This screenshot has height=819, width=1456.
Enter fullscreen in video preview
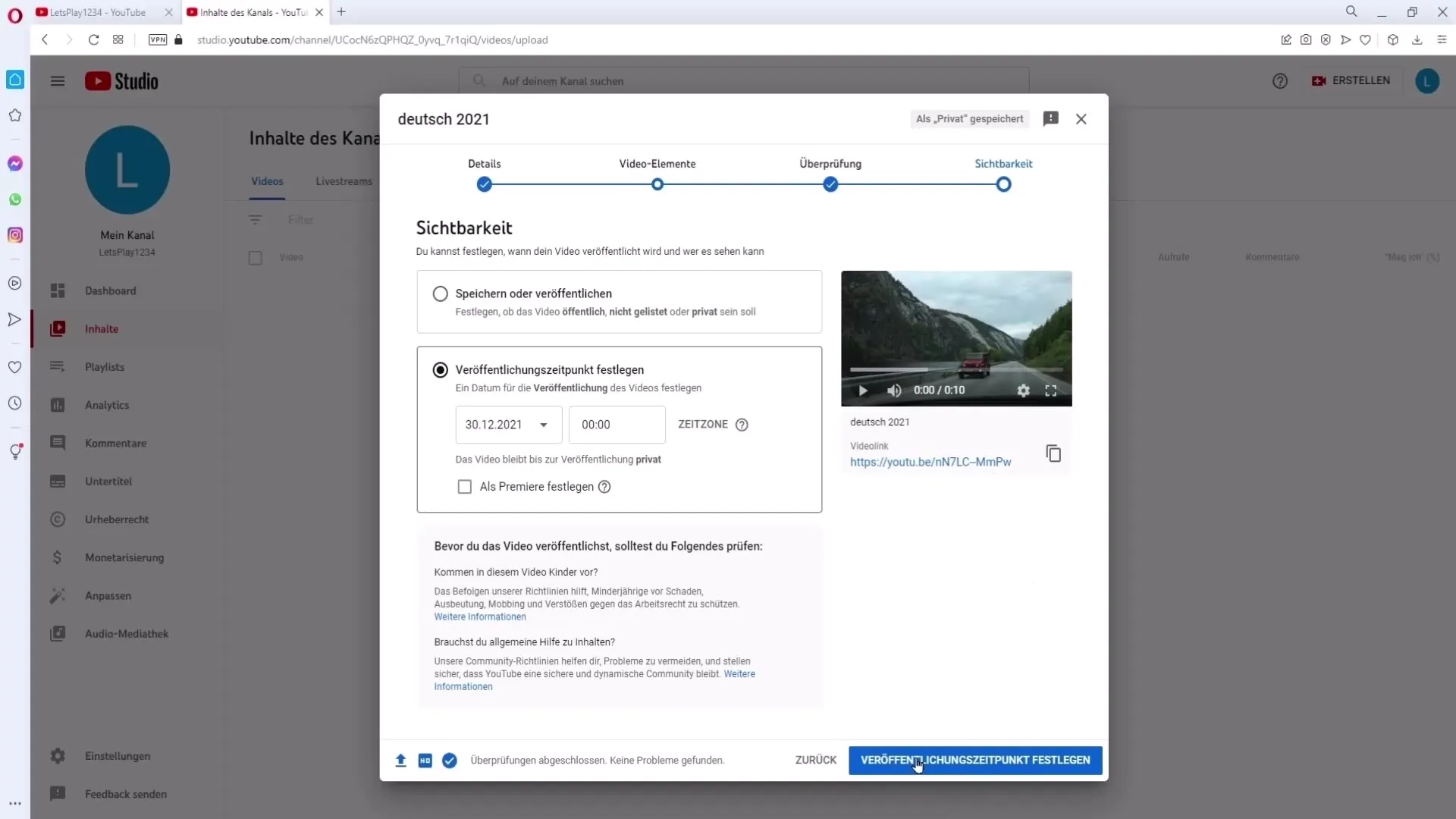[x=1050, y=391]
